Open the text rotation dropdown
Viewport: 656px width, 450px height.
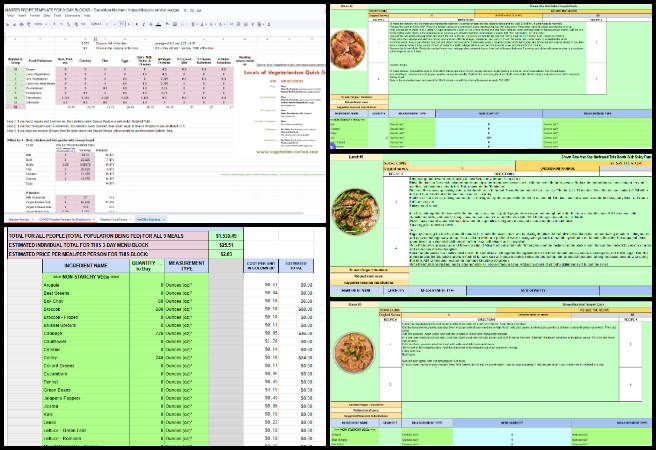pyautogui.click(x=222, y=24)
